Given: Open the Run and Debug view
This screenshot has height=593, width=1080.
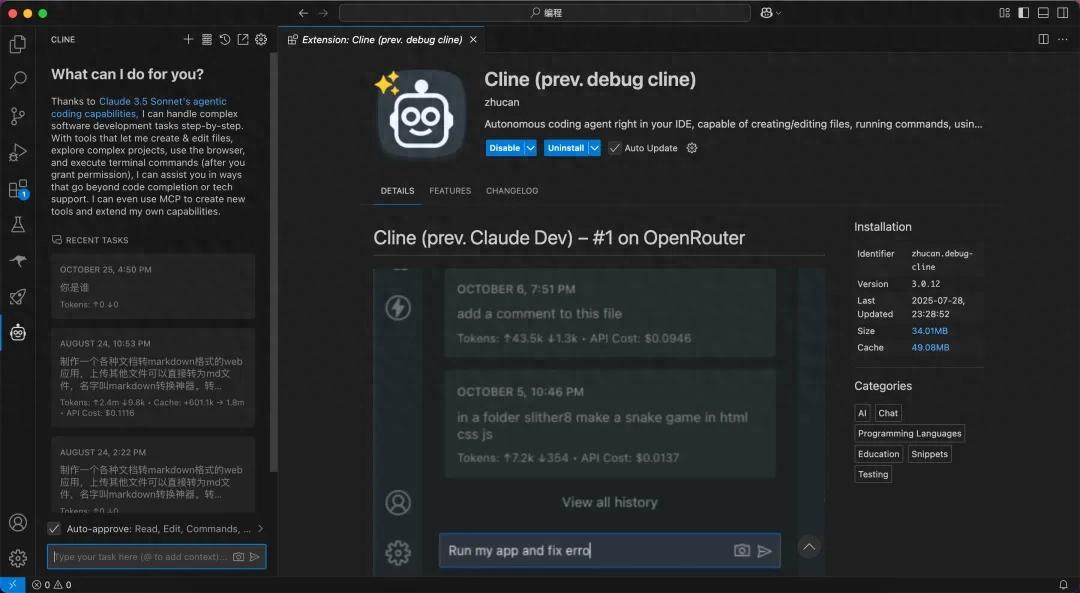Looking at the screenshot, I should click(18, 152).
